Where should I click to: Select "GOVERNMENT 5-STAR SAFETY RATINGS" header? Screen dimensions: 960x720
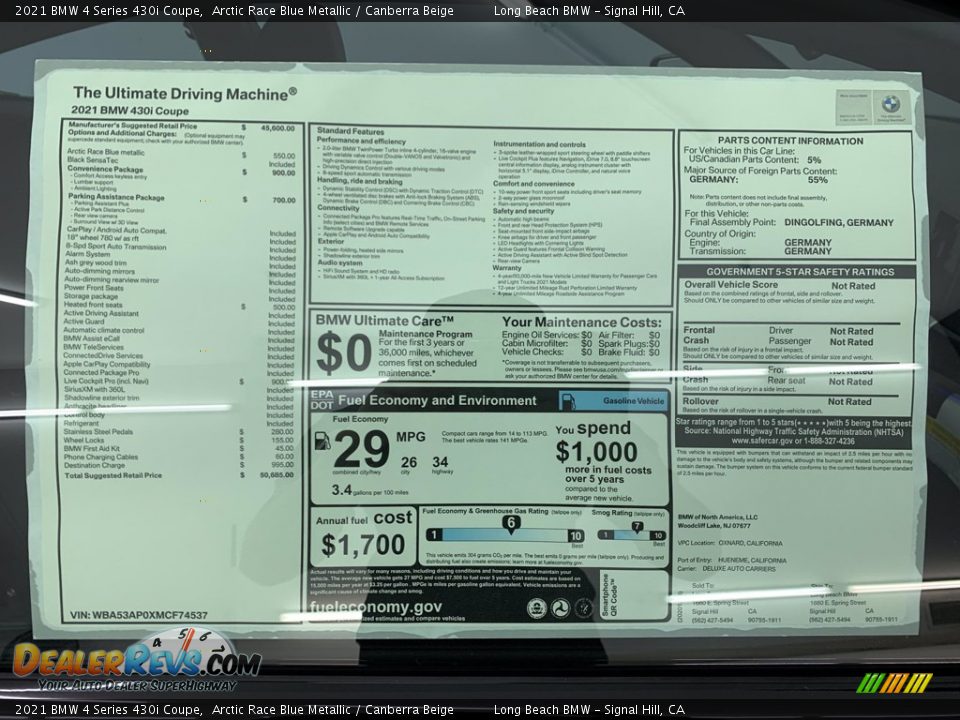click(800, 272)
